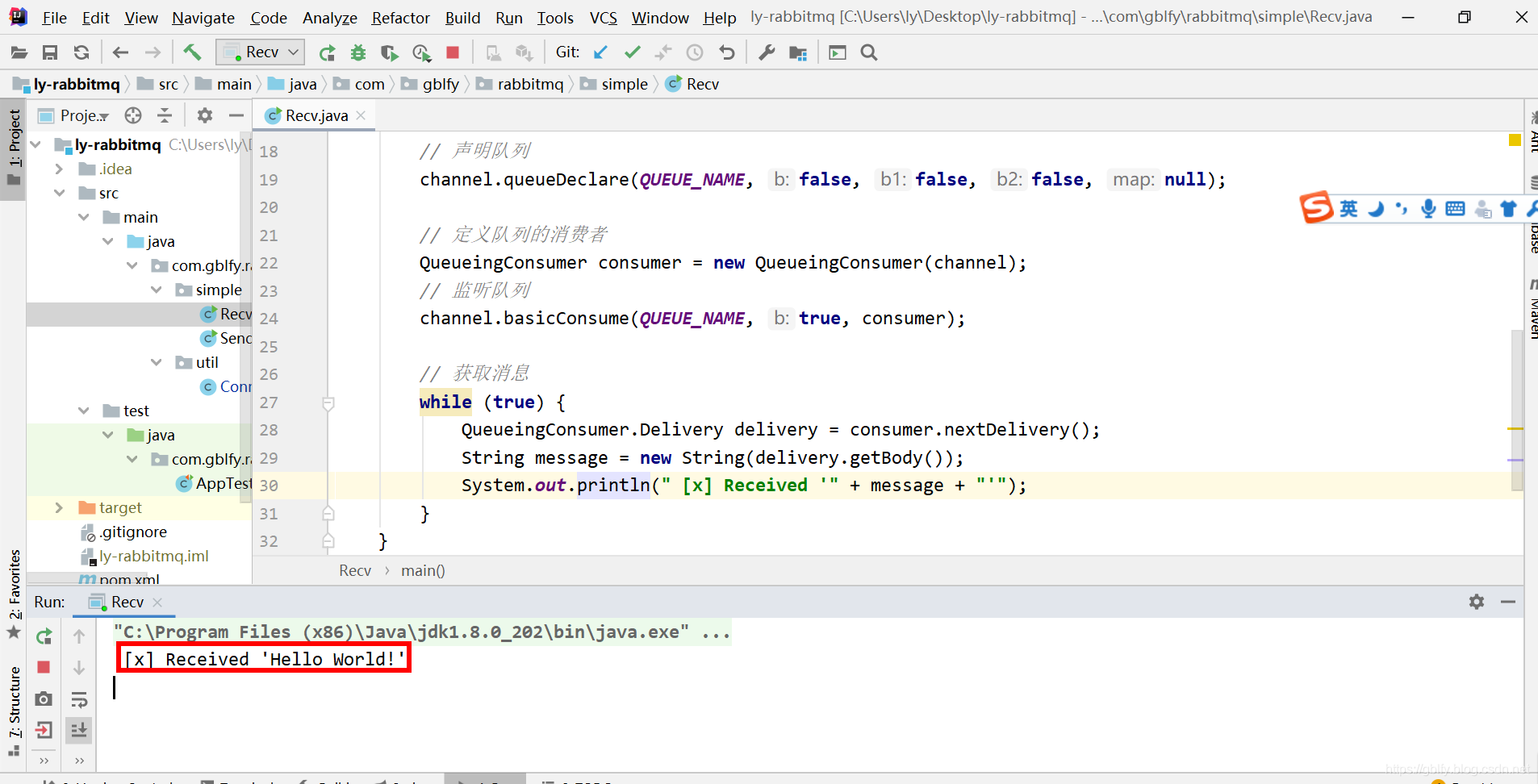The height and width of the screenshot is (784, 1538).
Task: Start debugging with the bug icon
Action: 358,52
